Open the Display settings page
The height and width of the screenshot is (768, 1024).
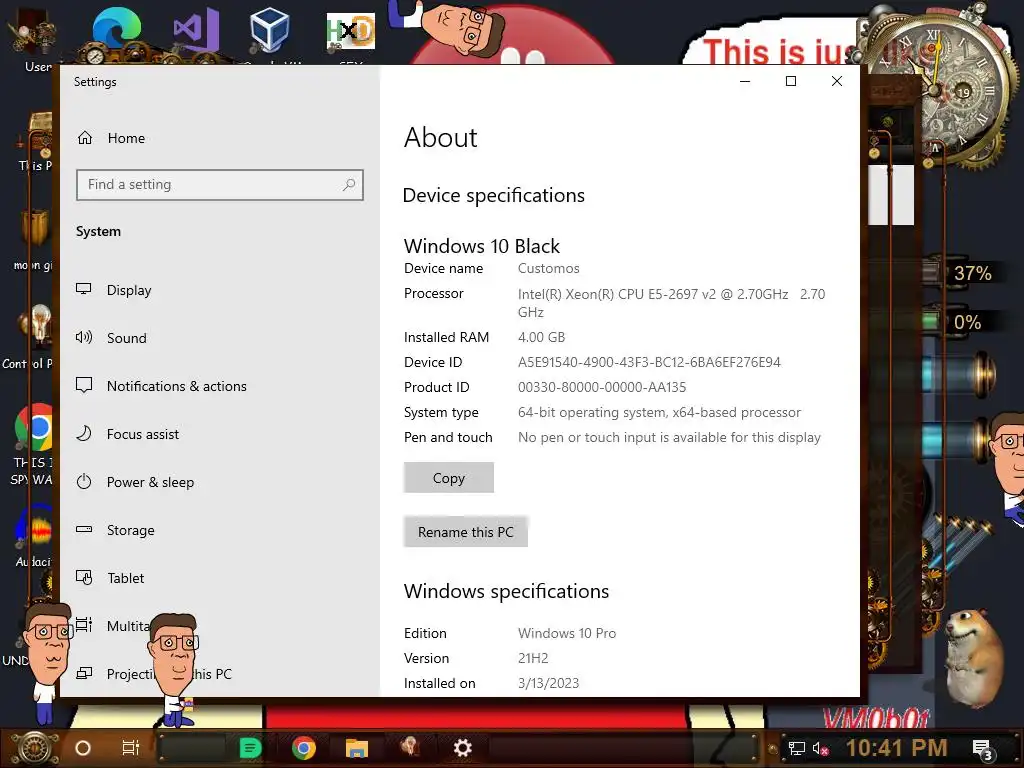click(x=129, y=290)
